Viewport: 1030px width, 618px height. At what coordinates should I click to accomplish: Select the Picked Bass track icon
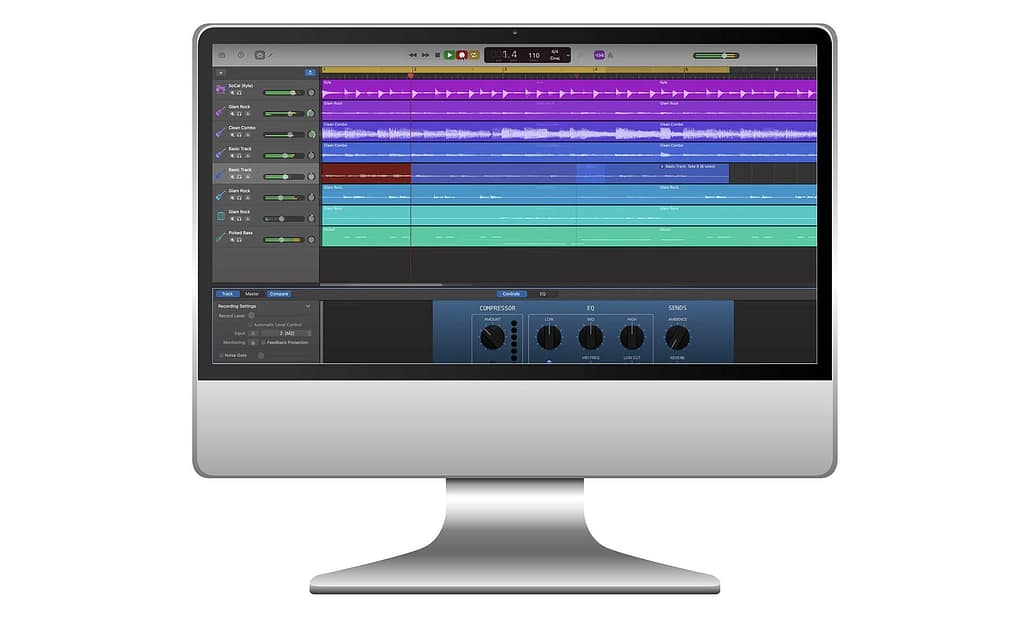(220, 236)
